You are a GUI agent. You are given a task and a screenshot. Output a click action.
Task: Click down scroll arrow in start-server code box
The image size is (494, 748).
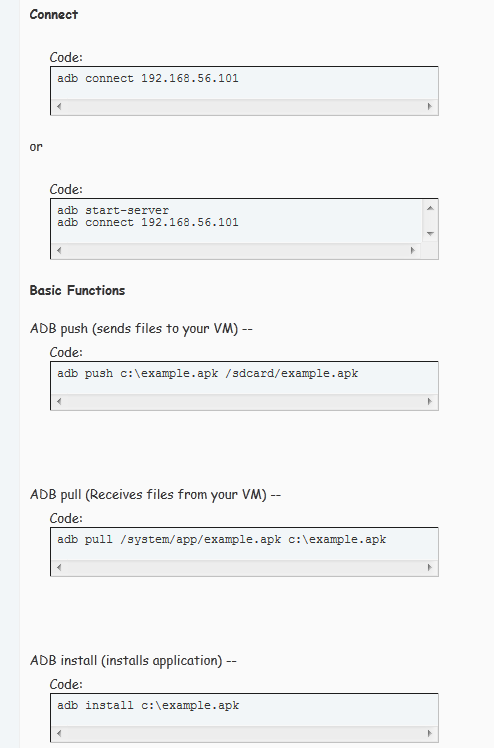pos(430,234)
